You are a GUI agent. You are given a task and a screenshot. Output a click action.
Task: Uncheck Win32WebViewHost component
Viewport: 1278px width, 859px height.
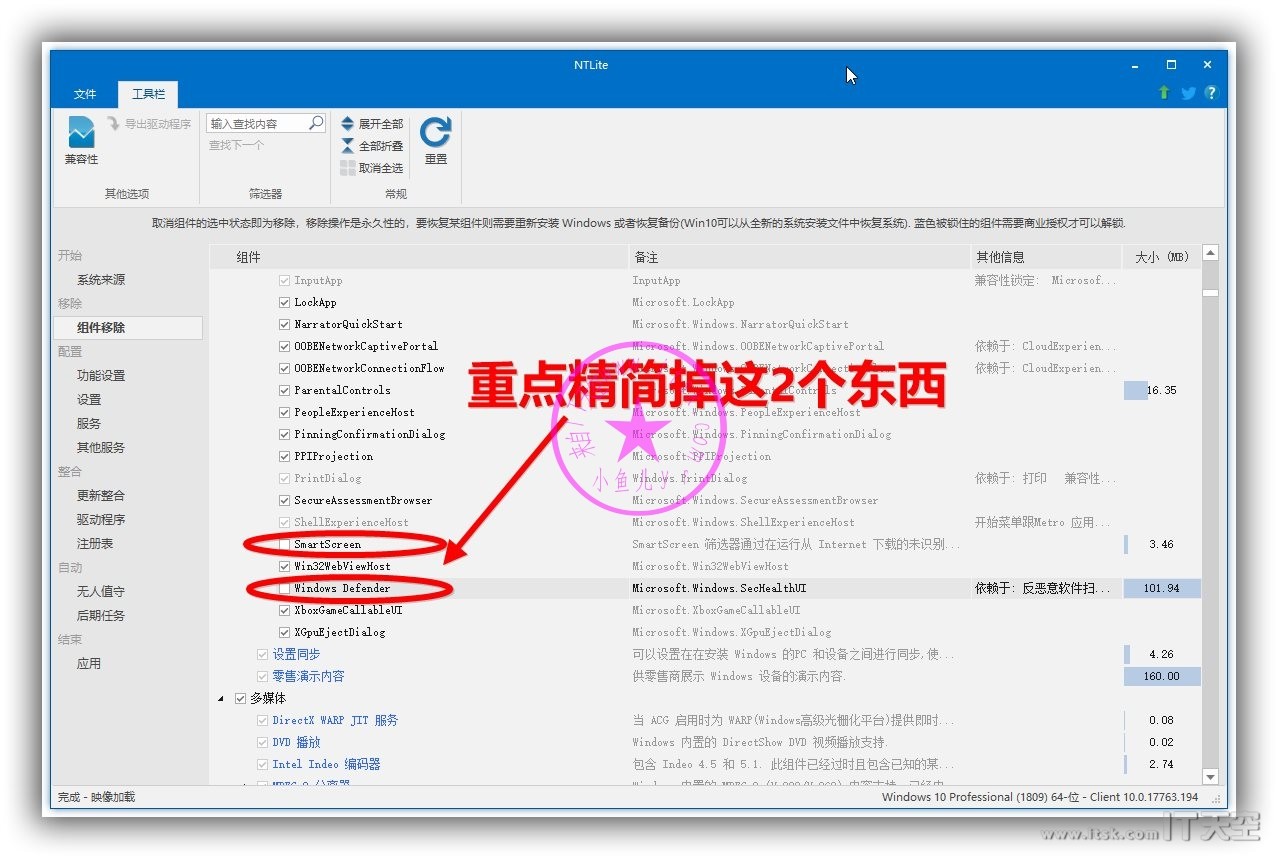click(285, 566)
